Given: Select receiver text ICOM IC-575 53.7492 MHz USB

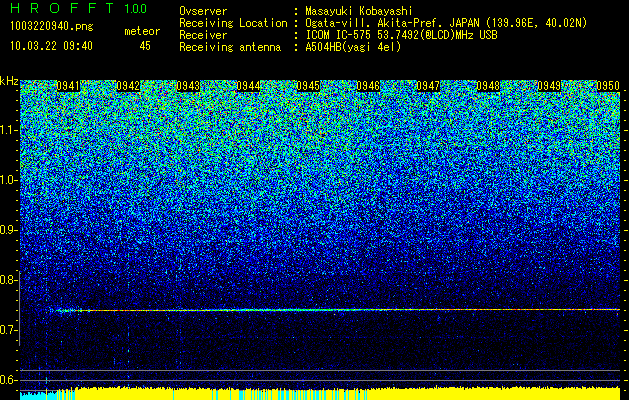Looking at the screenshot, I should pyautogui.click(x=402, y=35).
